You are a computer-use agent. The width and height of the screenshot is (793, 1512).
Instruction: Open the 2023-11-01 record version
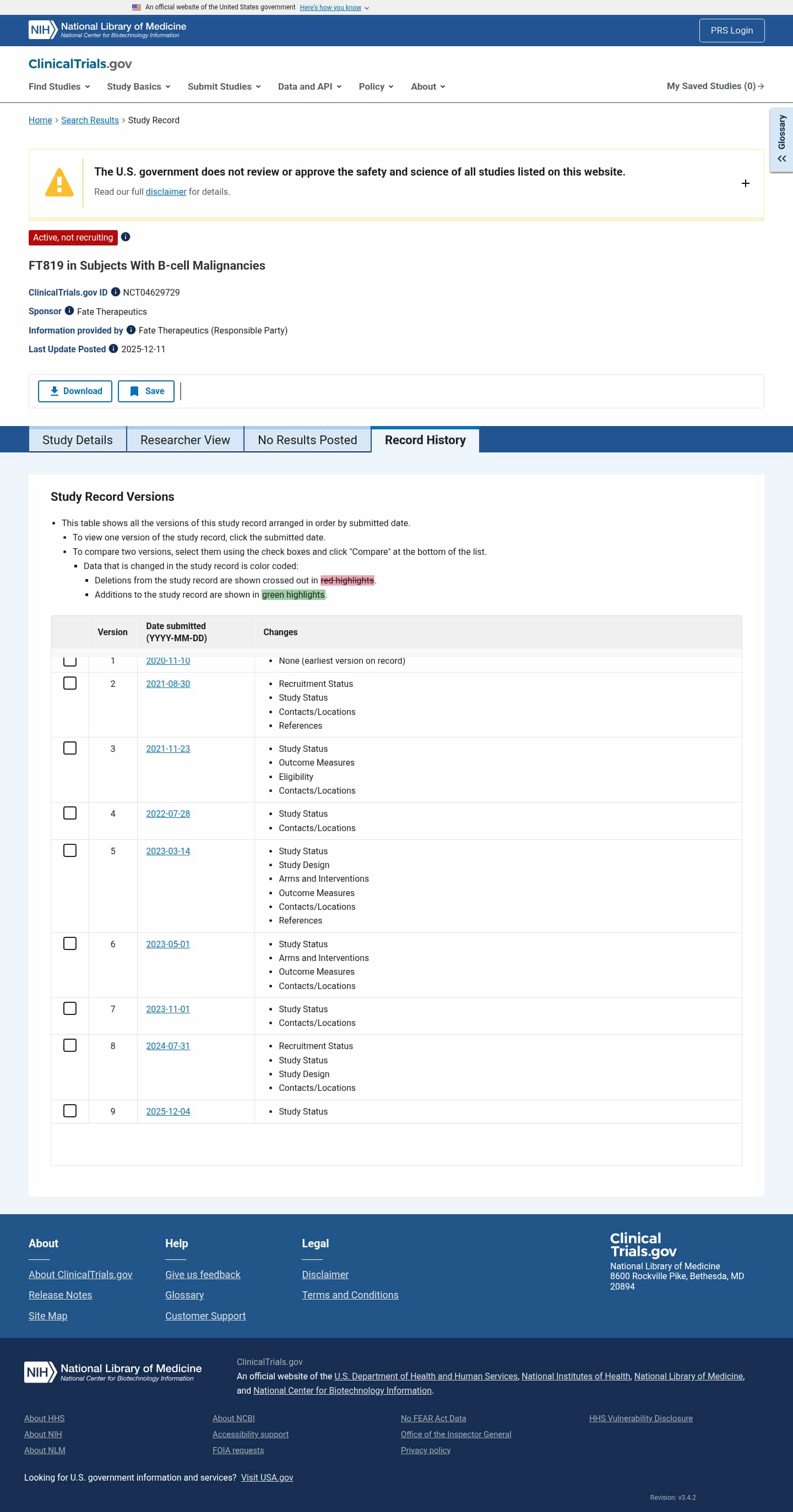[168, 1009]
